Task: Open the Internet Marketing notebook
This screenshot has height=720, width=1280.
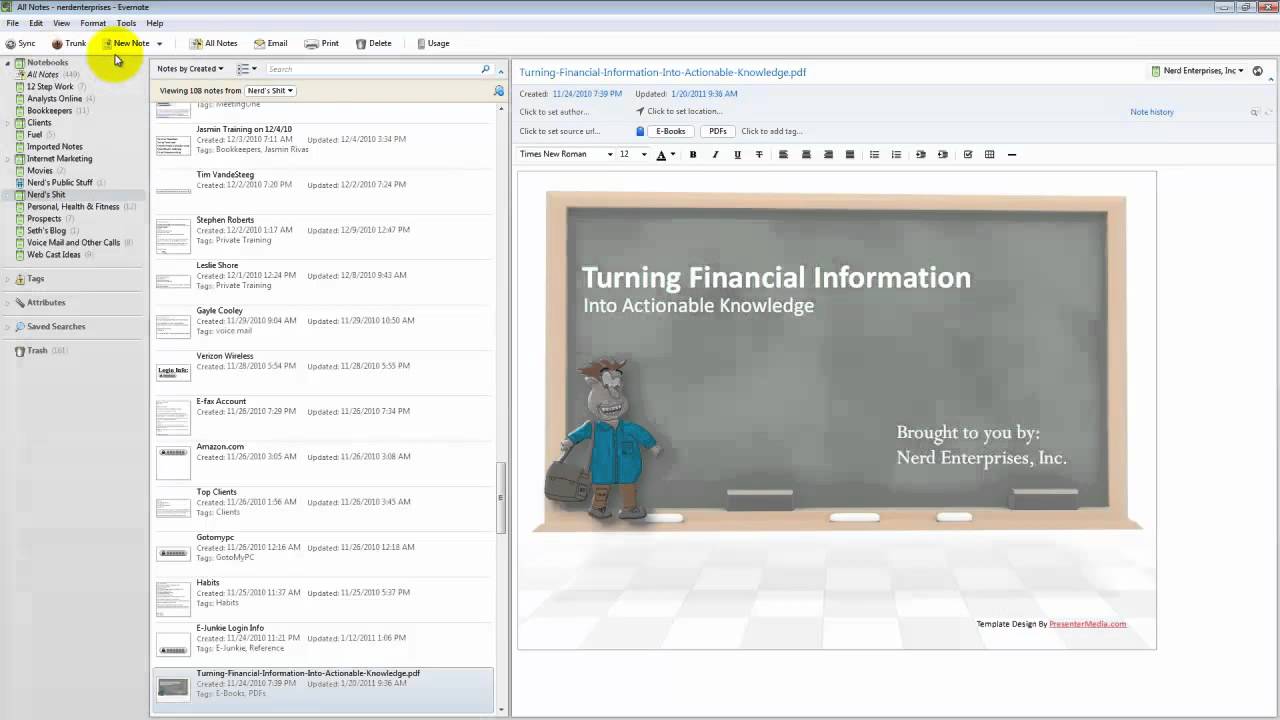Action: click(59, 159)
